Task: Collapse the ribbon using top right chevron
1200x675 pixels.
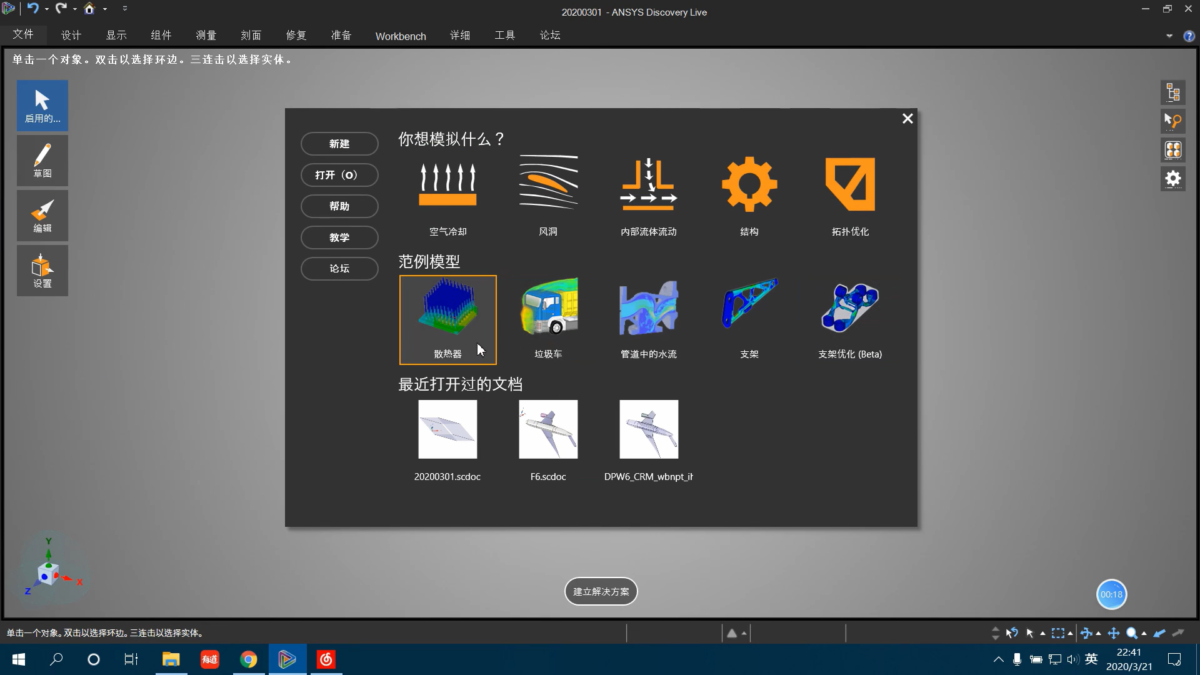Action: coord(1171,35)
